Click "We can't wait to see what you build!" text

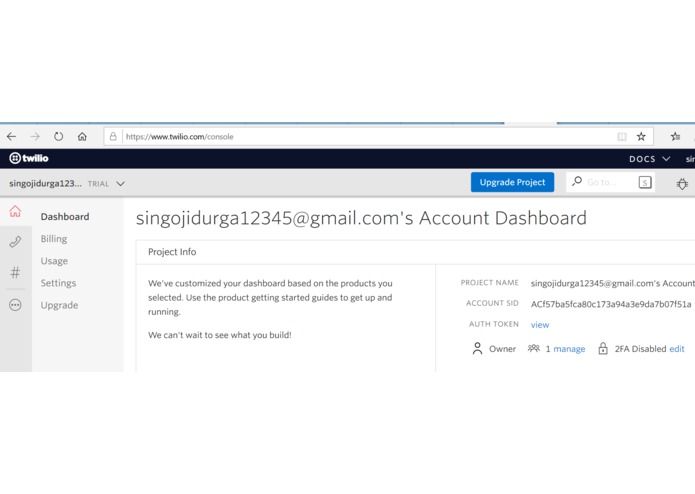(x=220, y=335)
